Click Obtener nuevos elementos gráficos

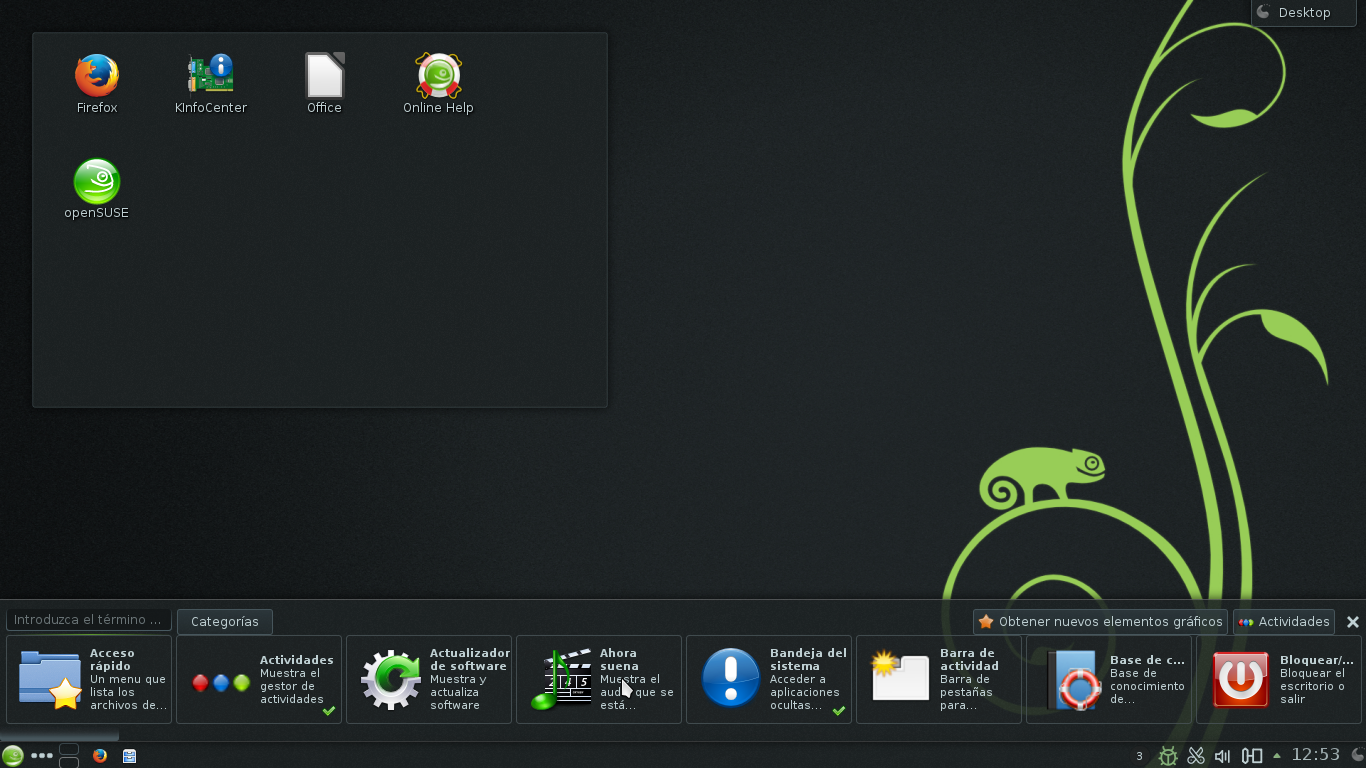tap(1099, 621)
